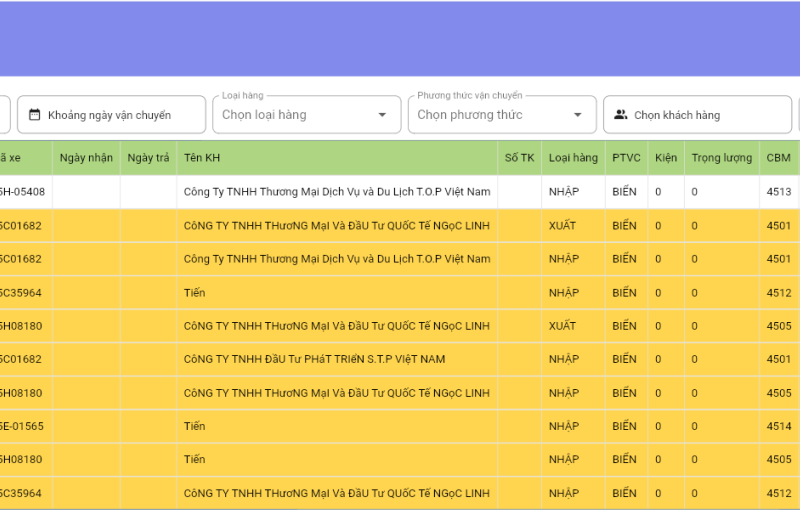Select the S.T.P Việt Nam company row
Image resolution: width=800 pixels, height=520 pixels.
[315, 359]
